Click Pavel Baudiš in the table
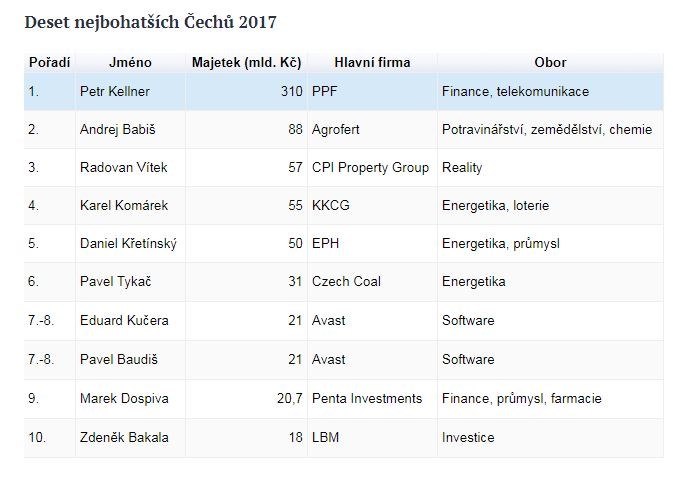The width and height of the screenshot is (673, 478). [115, 359]
